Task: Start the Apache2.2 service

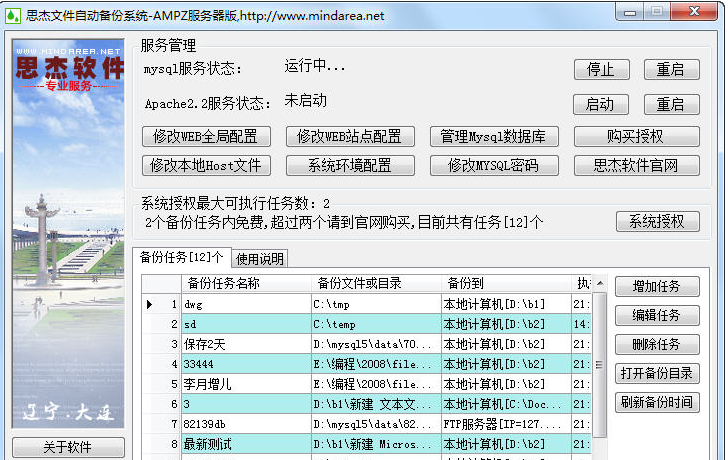Action: point(600,104)
